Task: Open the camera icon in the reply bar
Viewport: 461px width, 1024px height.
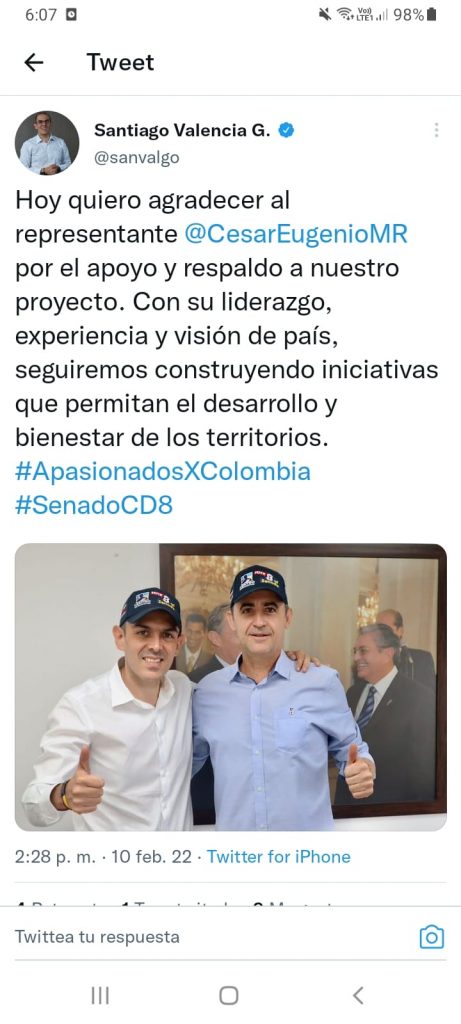Action: point(432,937)
